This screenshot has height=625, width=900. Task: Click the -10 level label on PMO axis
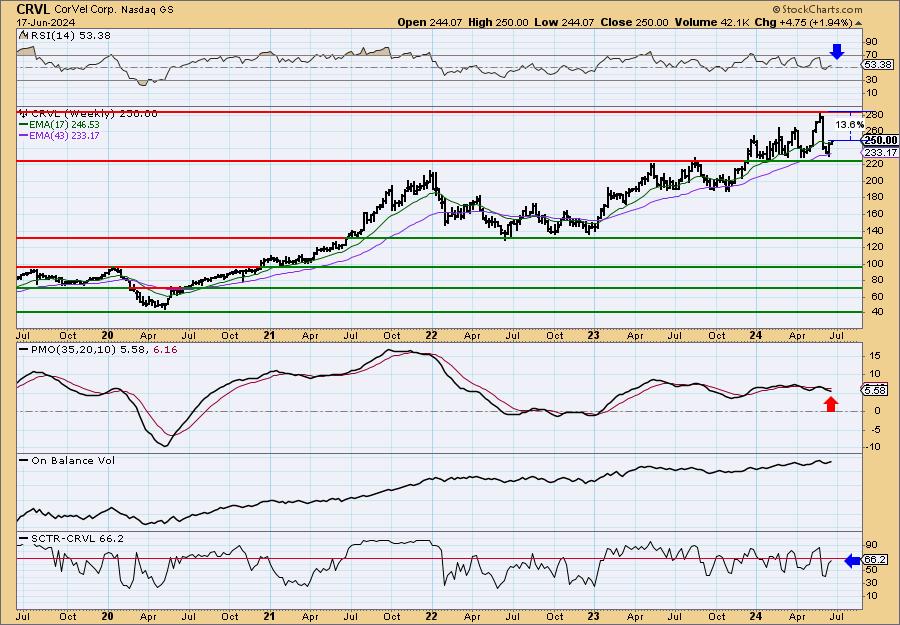[871, 447]
